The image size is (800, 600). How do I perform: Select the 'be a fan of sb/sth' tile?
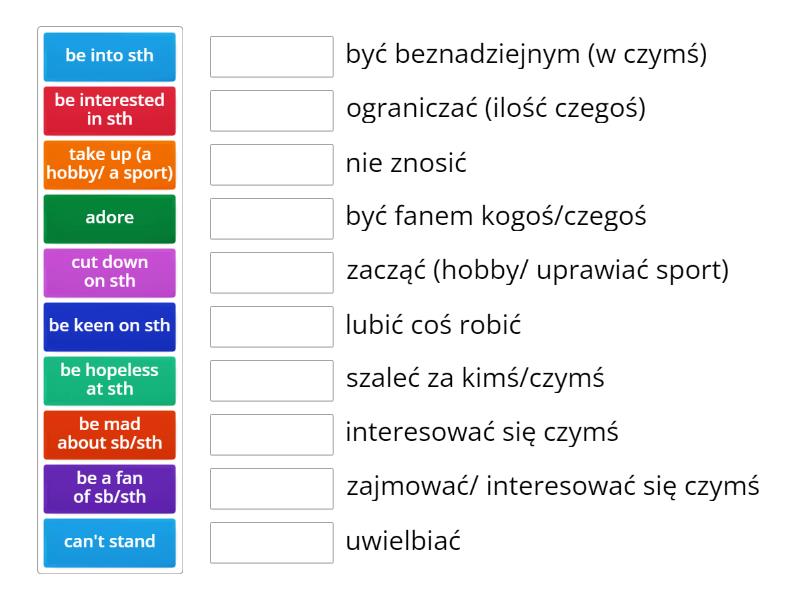click(110, 489)
